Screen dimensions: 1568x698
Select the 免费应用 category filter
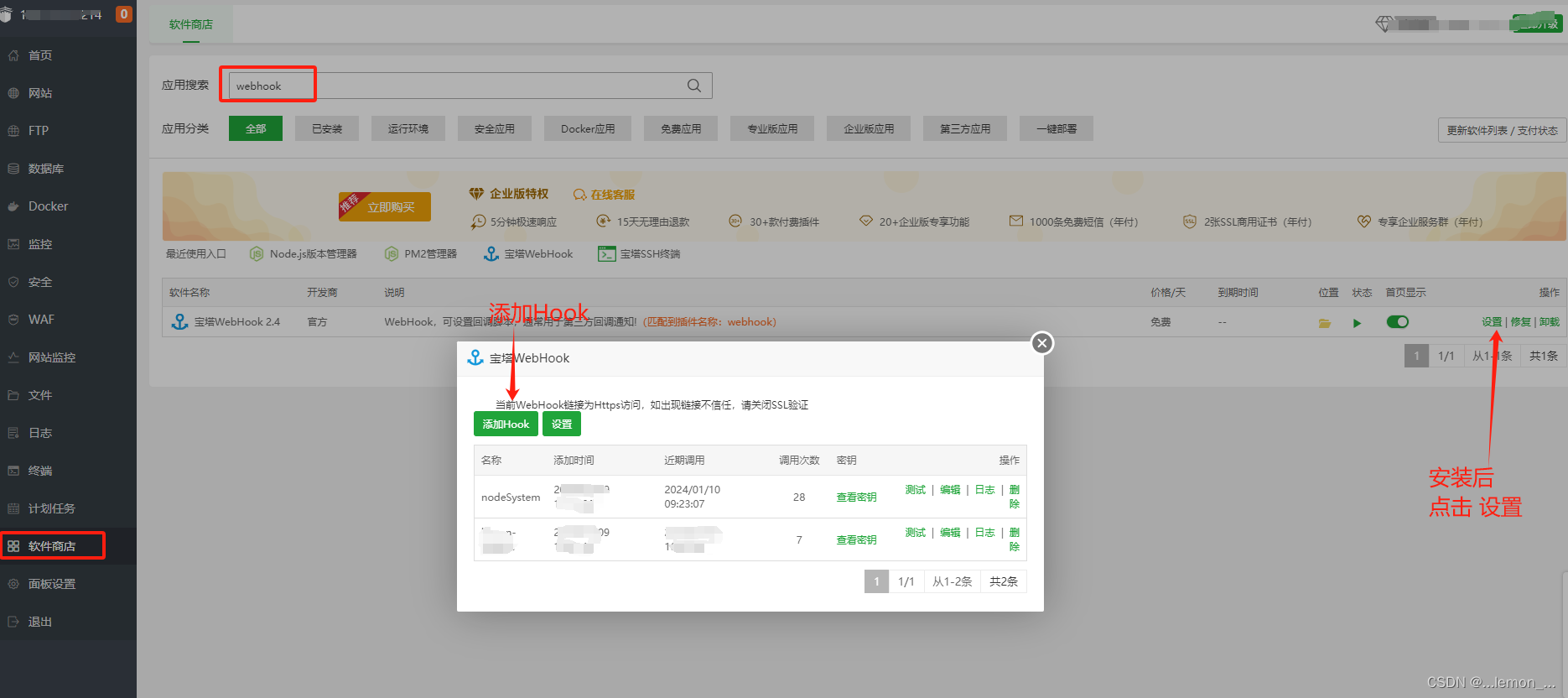(681, 128)
